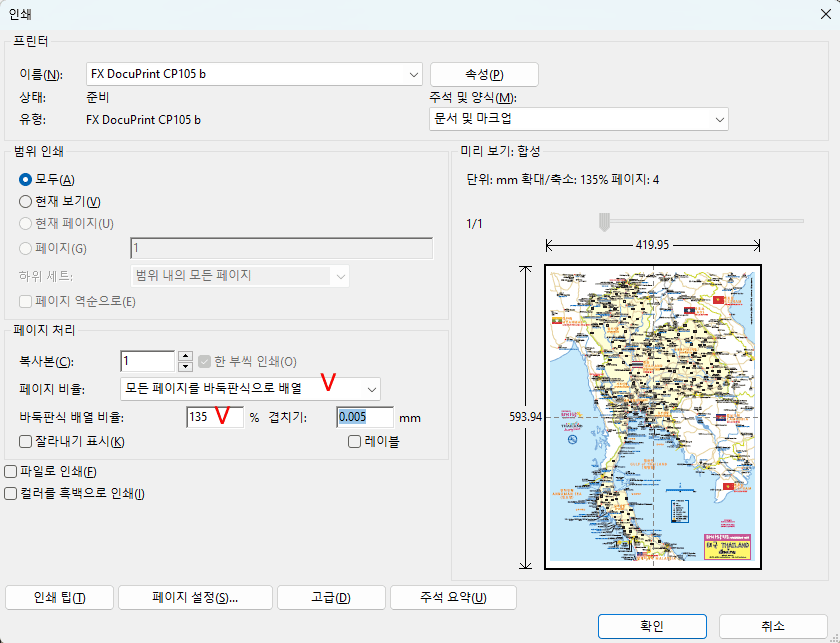
Task: Open the 주석 및 양식 dropdown
Action: (579, 119)
